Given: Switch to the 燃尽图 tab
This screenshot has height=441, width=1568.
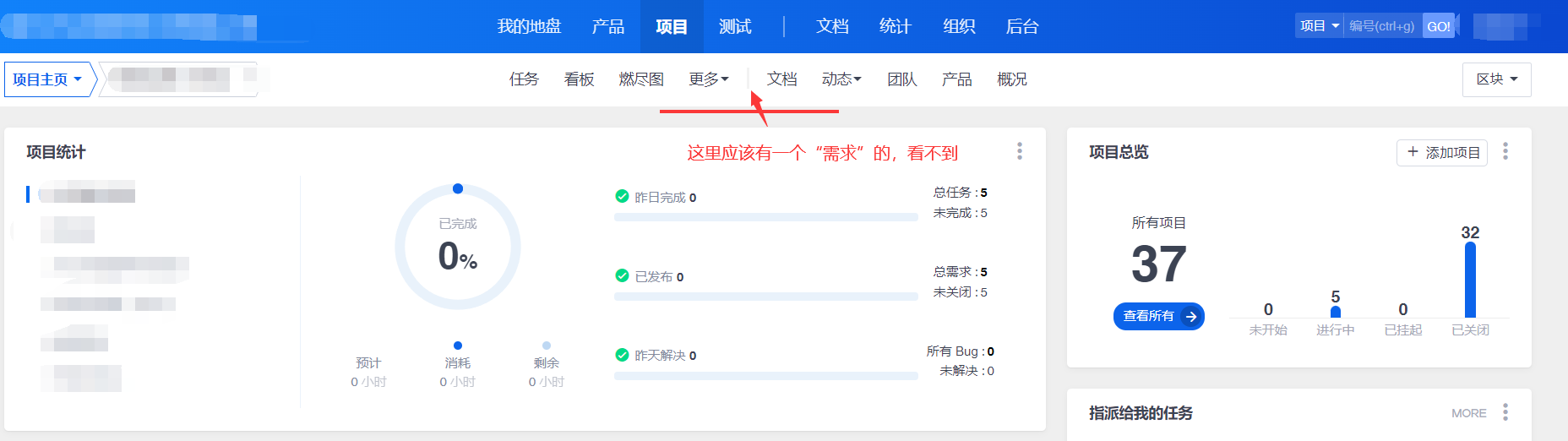Looking at the screenshot, I should (x=641, y=79).
